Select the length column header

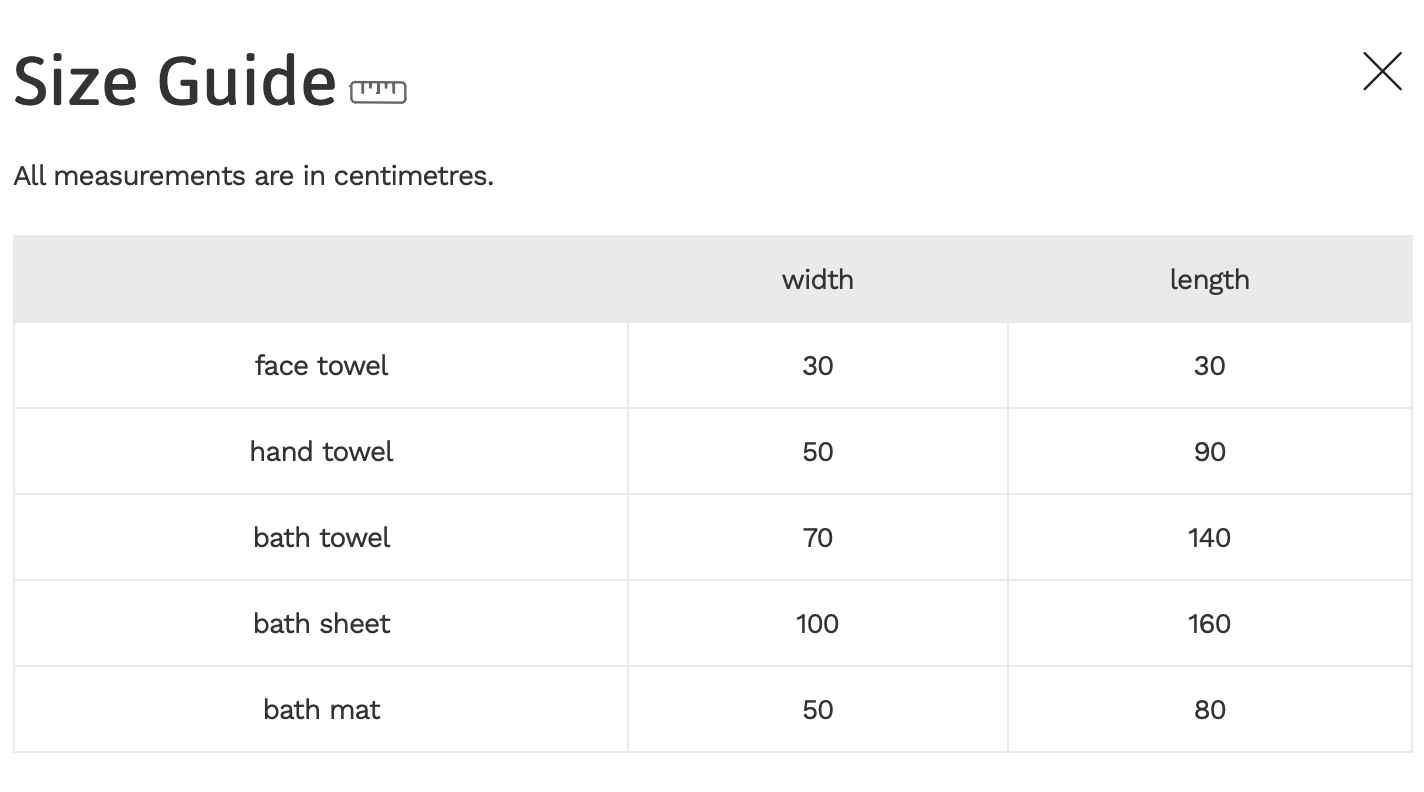click(1209, 279)
